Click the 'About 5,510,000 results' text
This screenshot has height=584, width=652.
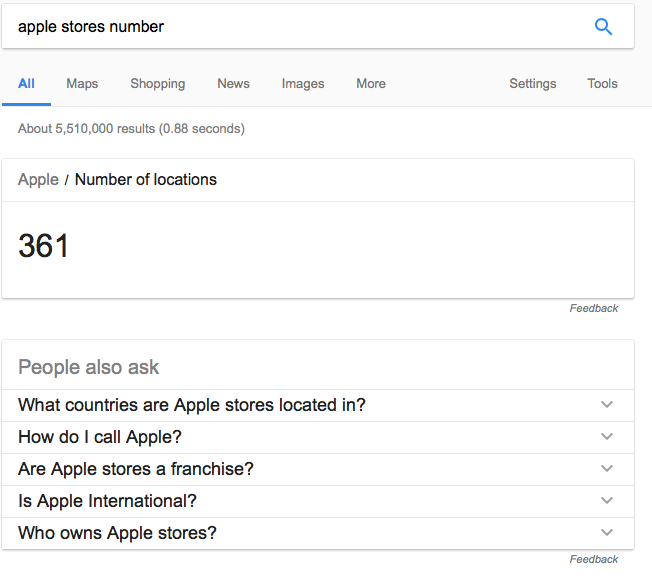(86, 129)
